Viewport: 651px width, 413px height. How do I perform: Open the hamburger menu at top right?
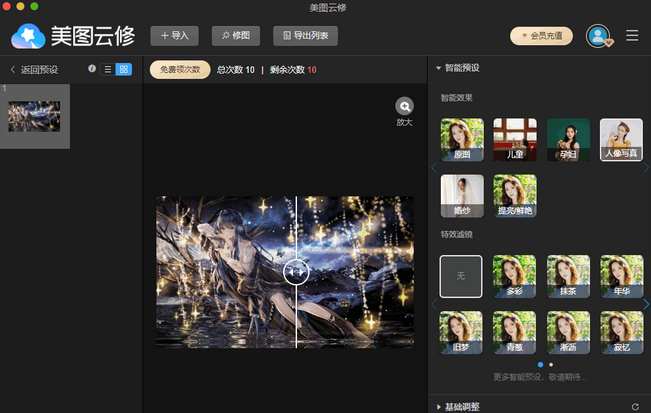[632, 36]
